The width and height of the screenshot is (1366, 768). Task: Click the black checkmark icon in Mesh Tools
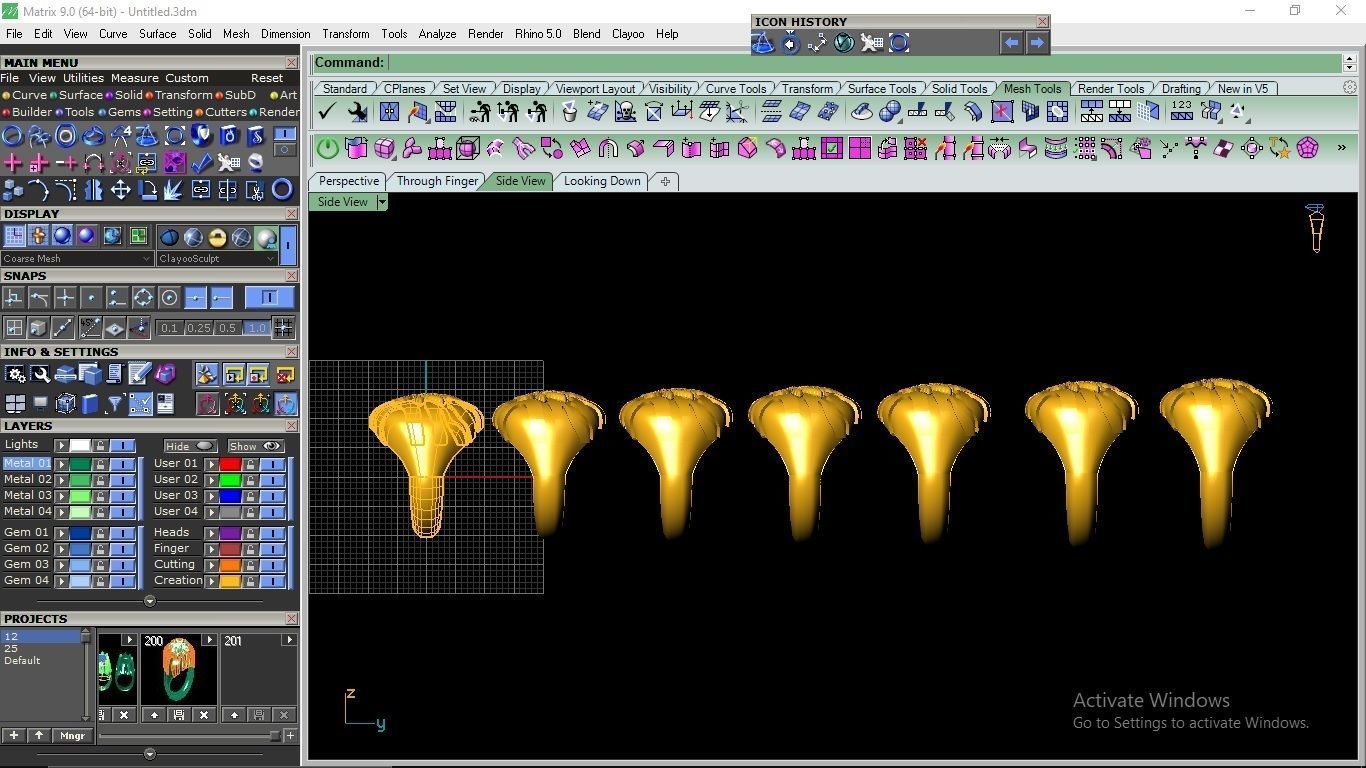327,112
